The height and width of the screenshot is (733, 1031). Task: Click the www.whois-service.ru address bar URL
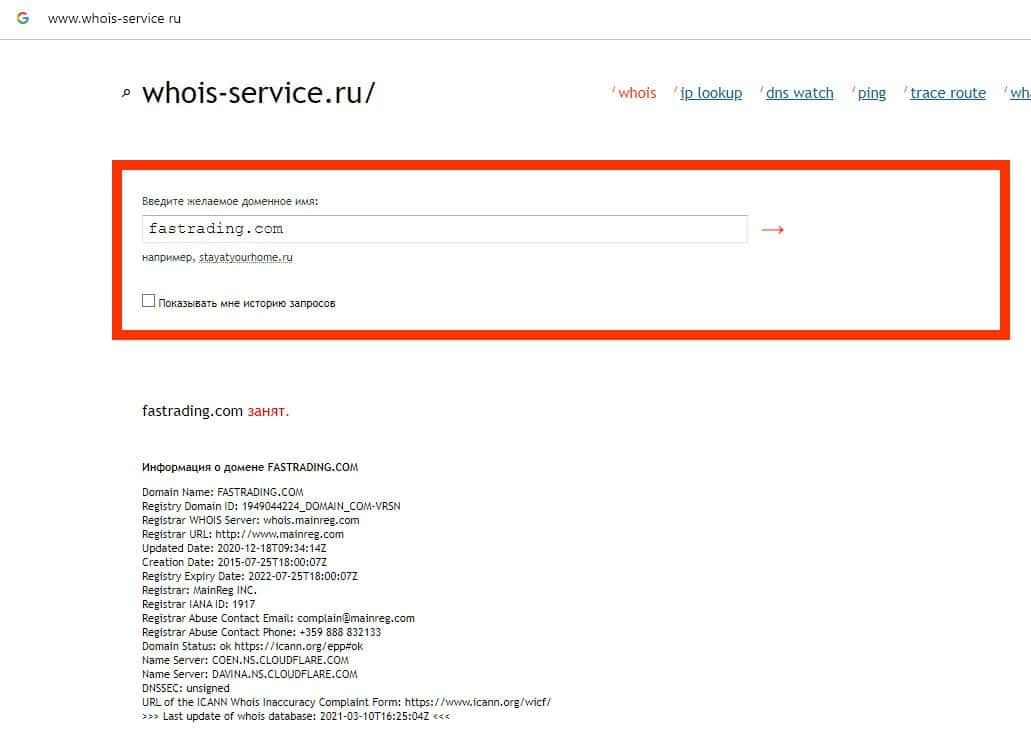coord(114,18)
